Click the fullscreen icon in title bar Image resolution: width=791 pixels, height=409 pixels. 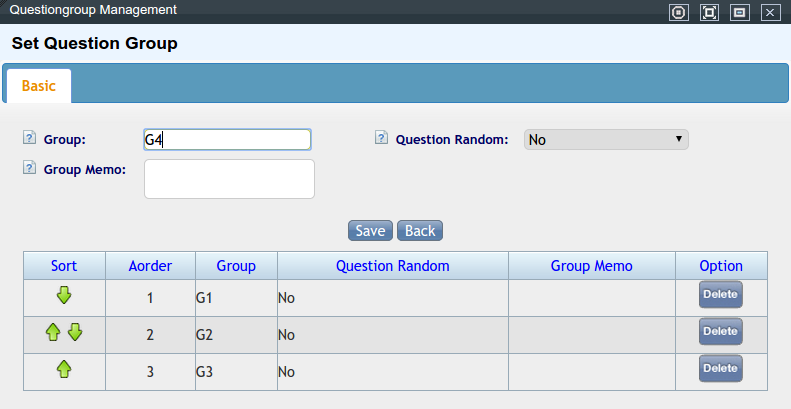[709, 12]
